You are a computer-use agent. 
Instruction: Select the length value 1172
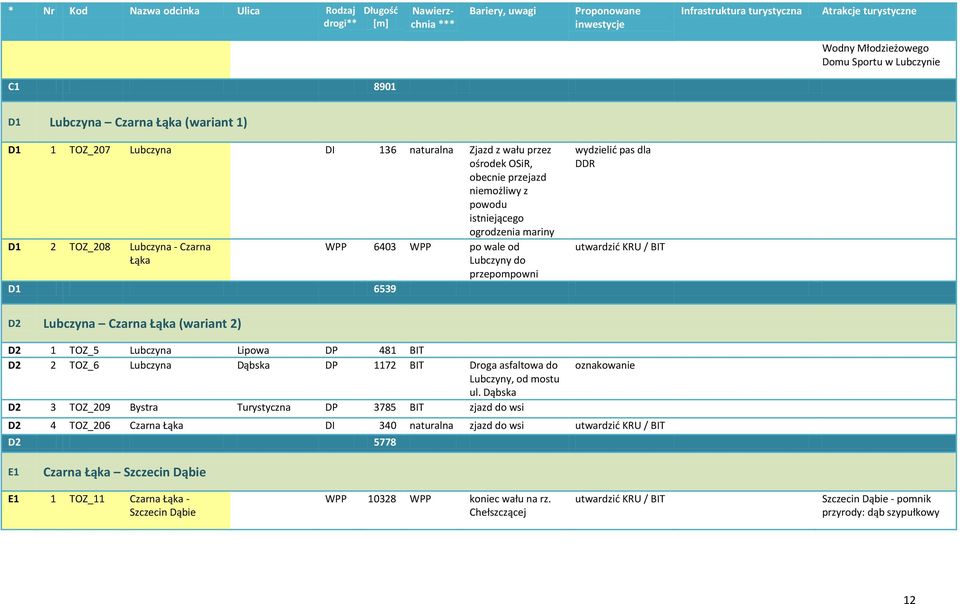click(384, 365)
